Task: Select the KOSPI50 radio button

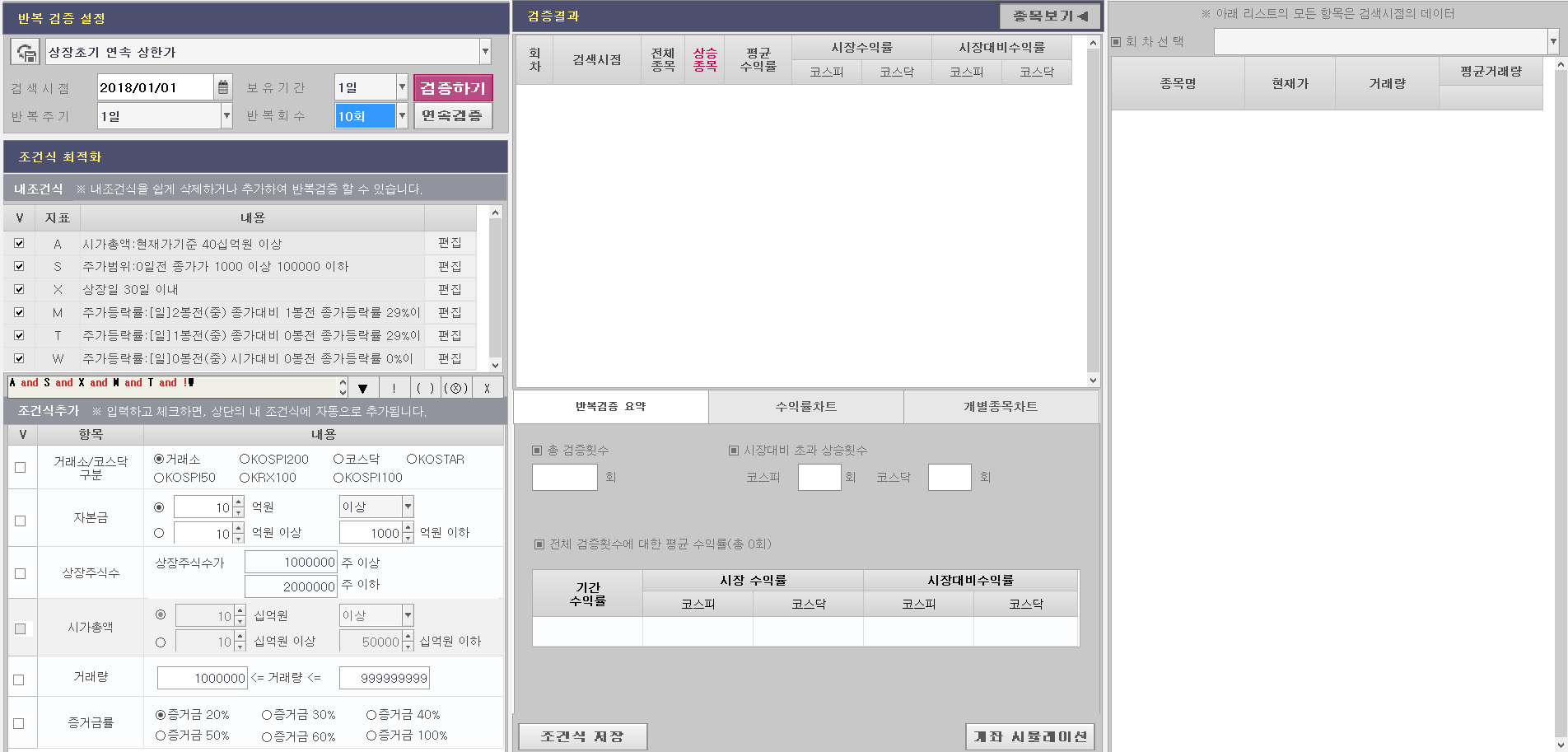Action: tap(159, 477)
